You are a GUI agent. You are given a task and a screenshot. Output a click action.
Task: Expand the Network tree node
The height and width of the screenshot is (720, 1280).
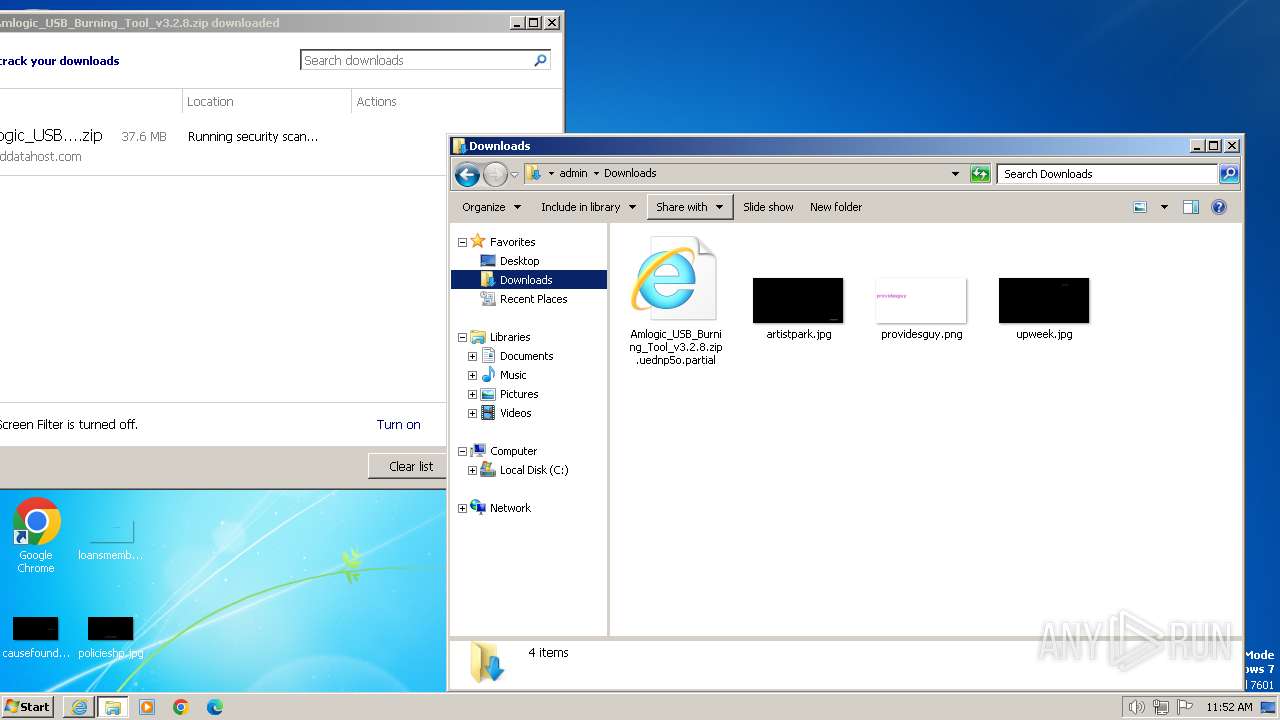pos(462,508)
